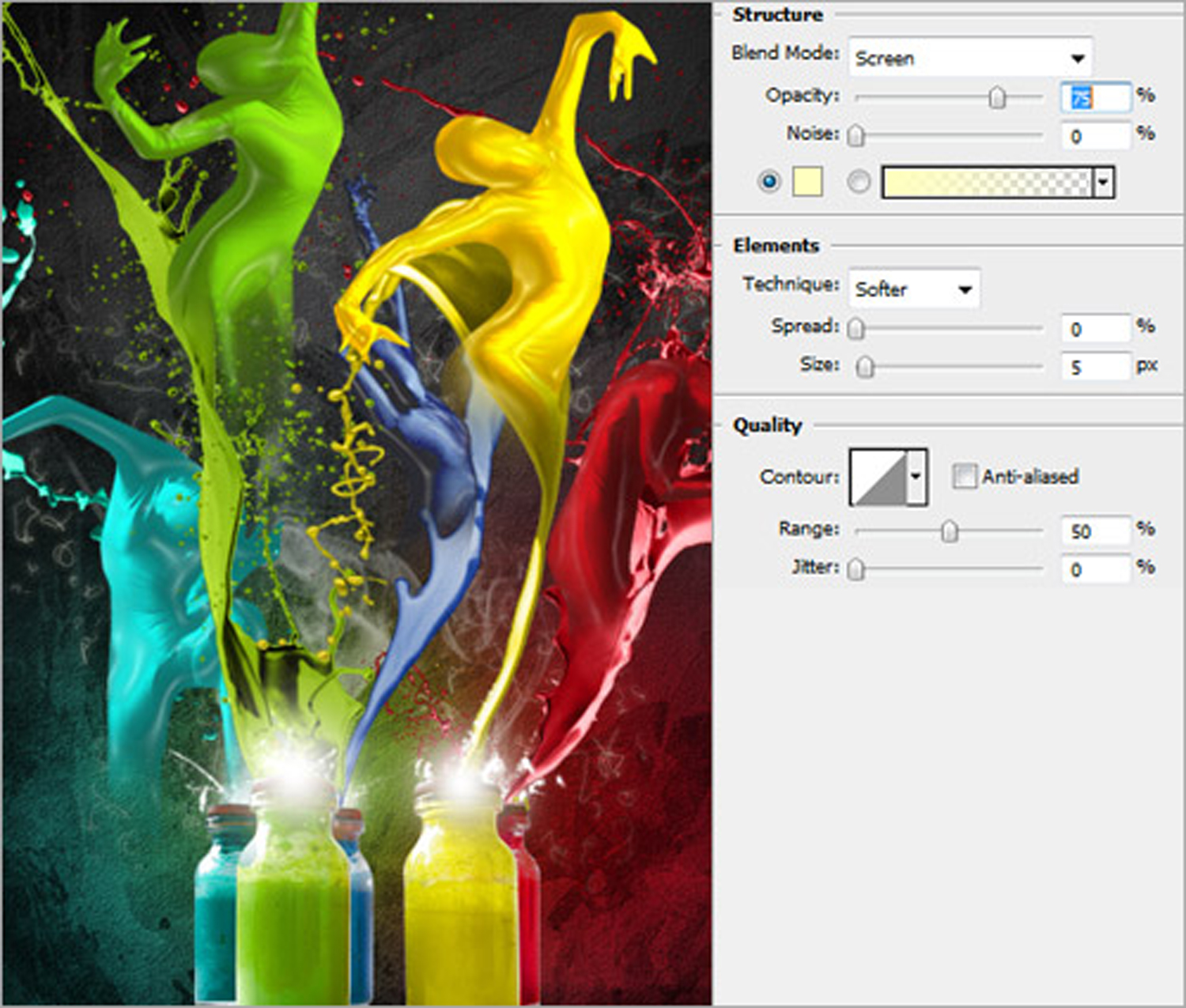Click the Noise slider handle

coord(856,136)
